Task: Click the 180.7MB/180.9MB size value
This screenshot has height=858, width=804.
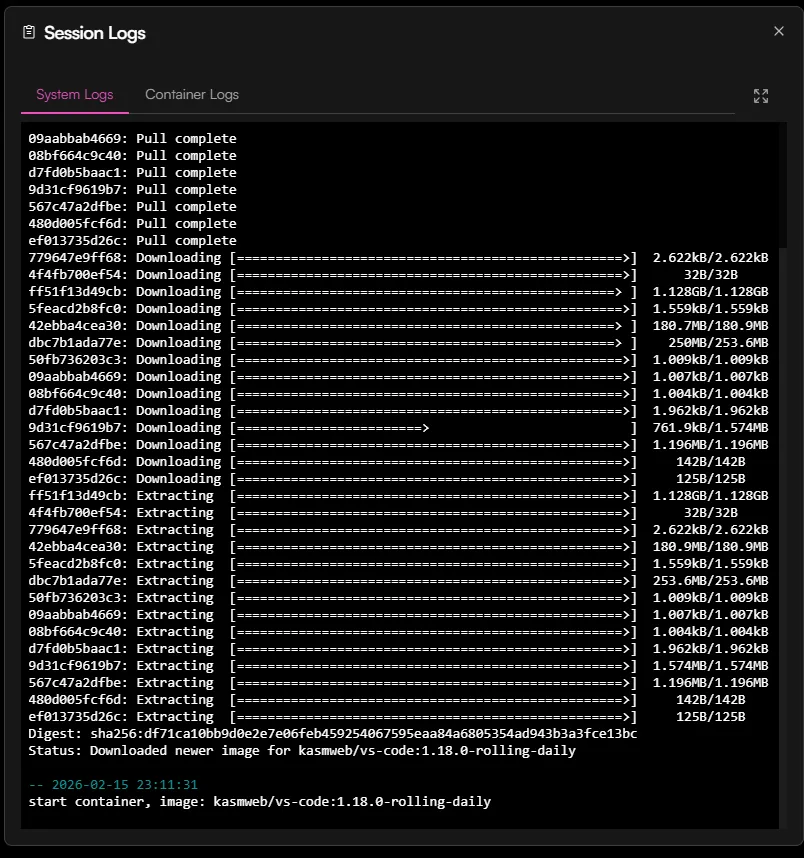Action: pyautogui.click(x=710, y=325)
